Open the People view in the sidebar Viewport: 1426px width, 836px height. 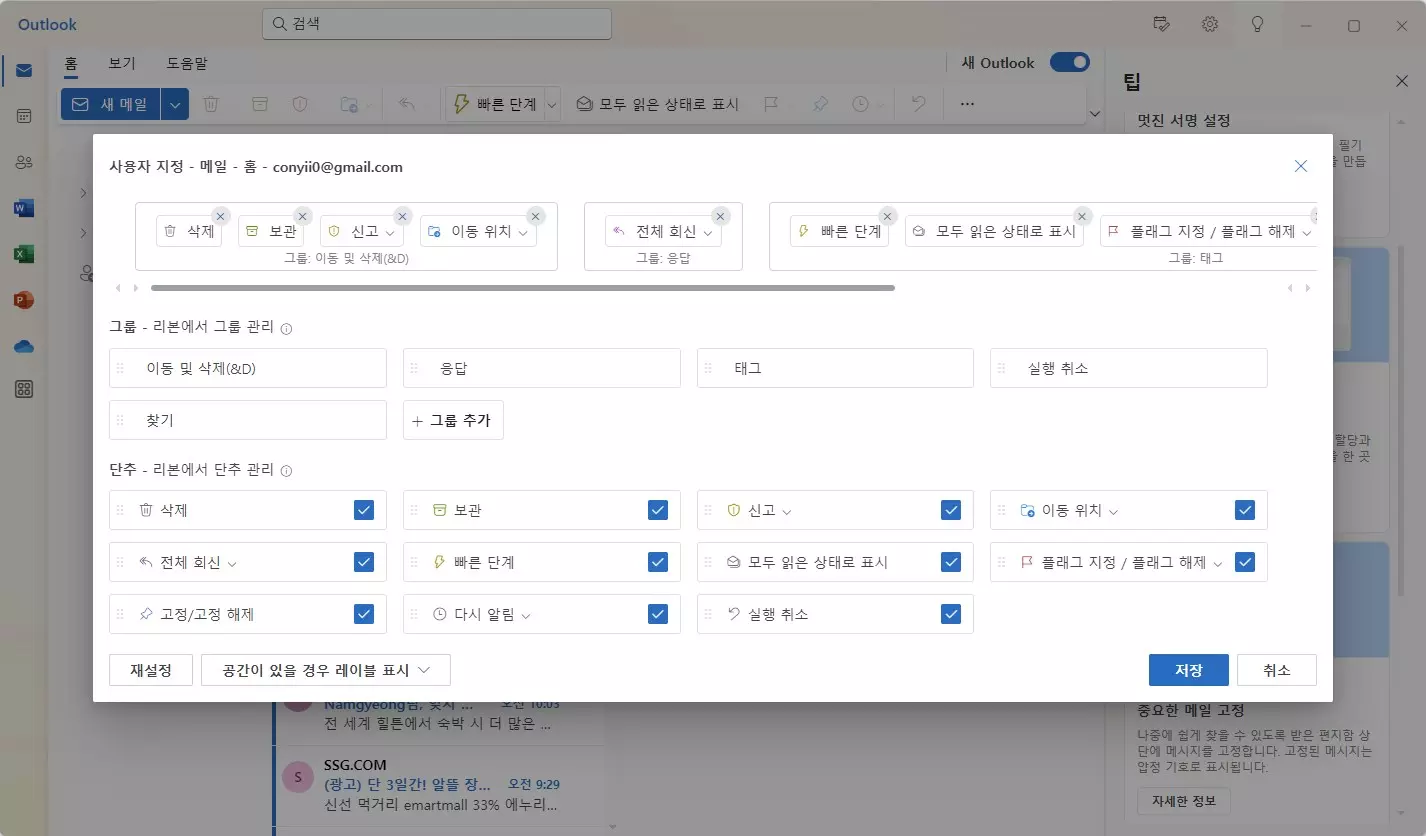pos(23,161)
